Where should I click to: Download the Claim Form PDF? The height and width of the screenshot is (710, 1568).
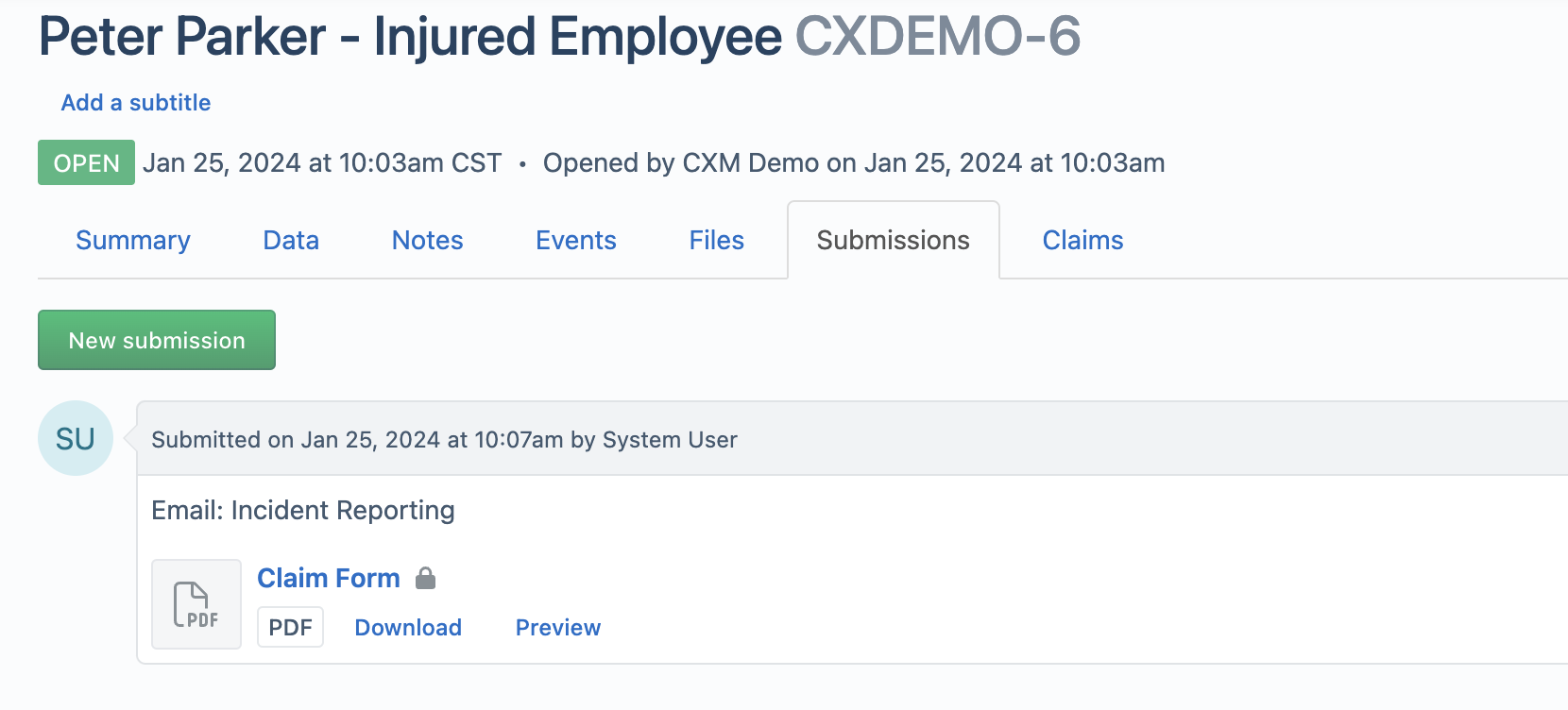(408, 627)
